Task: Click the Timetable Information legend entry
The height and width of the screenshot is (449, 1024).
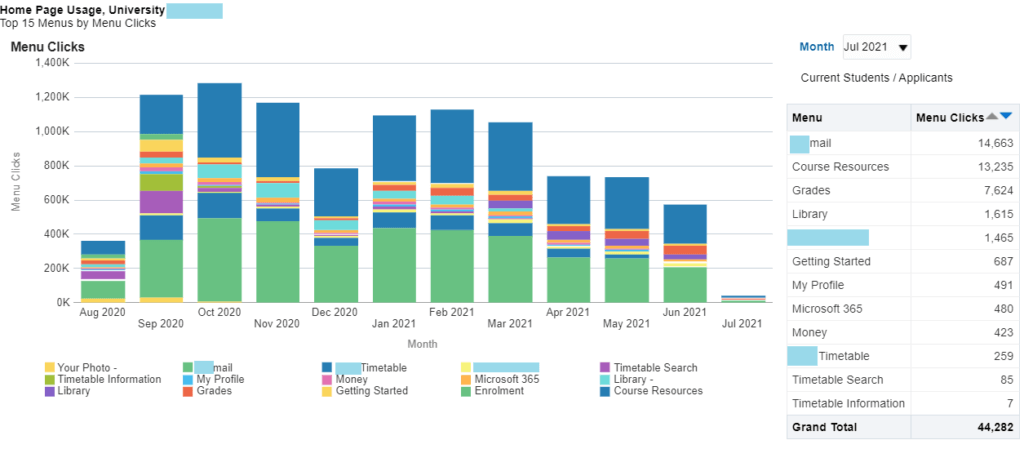Action: (108, 380)
